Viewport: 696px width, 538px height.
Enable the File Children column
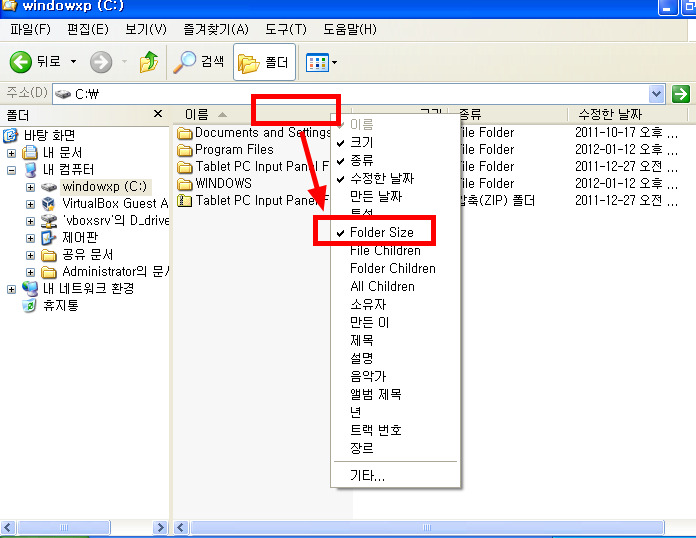pos(385,250)
